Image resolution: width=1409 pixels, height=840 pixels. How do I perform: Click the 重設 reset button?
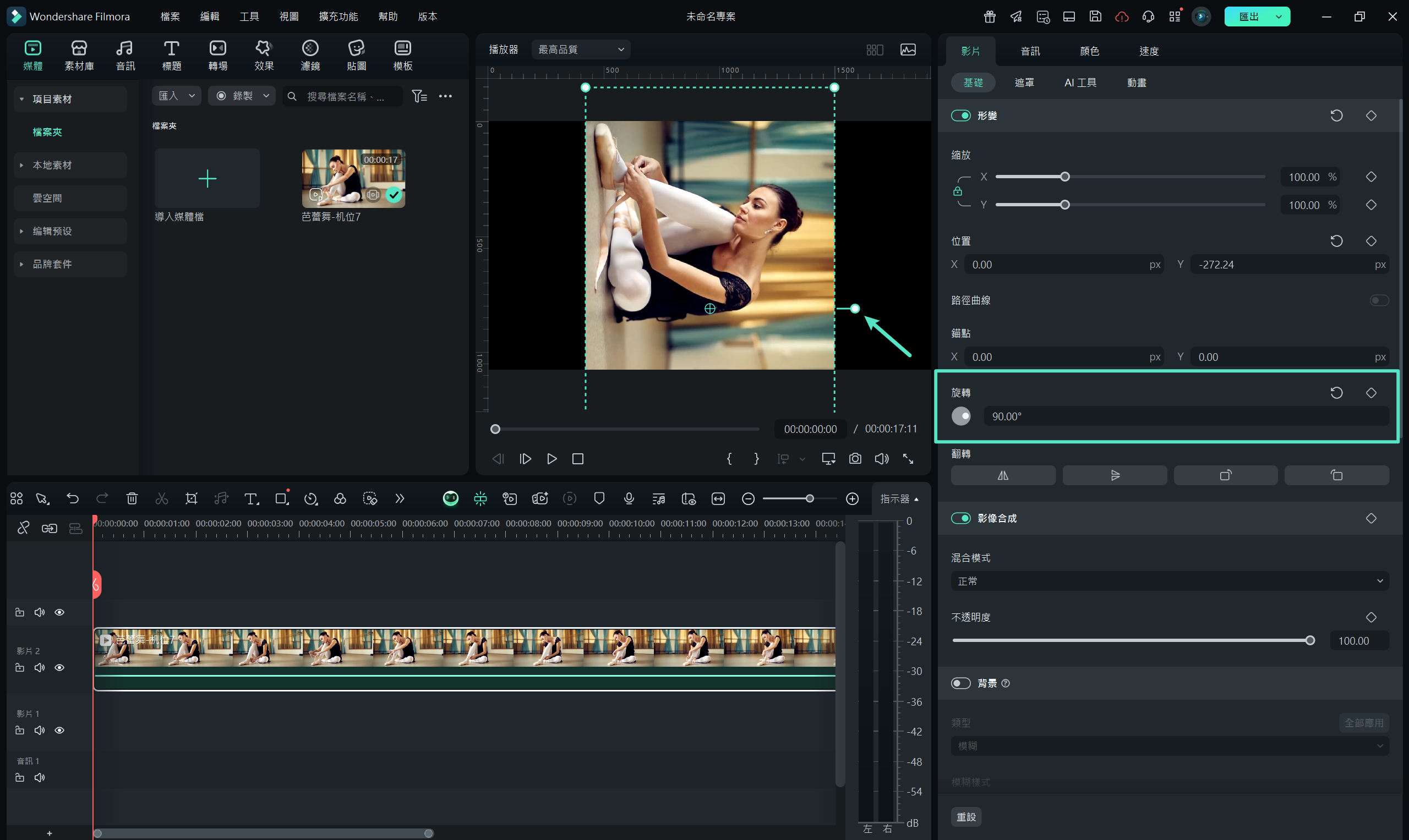coord(965,817)
